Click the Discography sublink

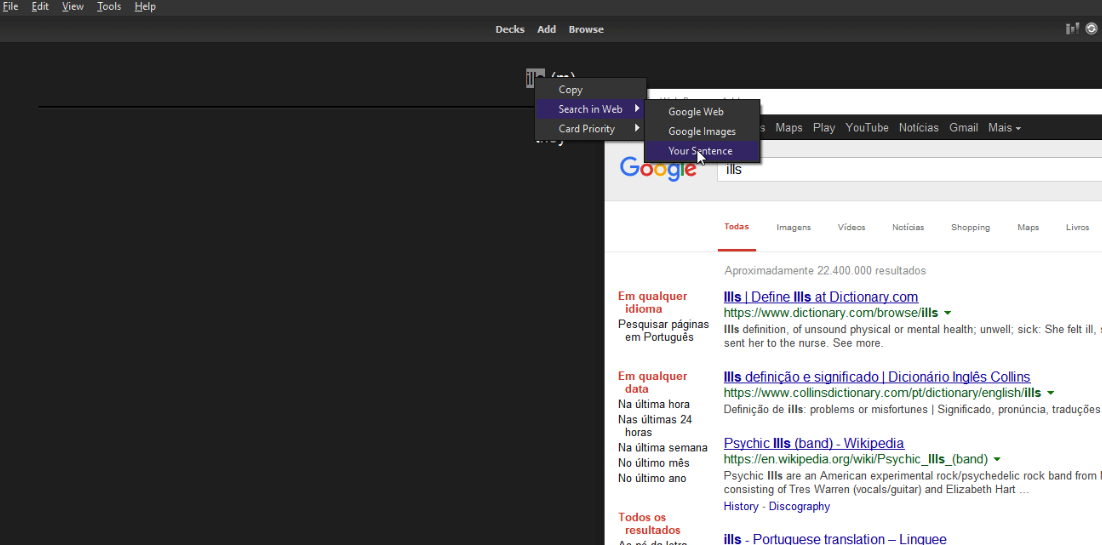pos(799,506)
